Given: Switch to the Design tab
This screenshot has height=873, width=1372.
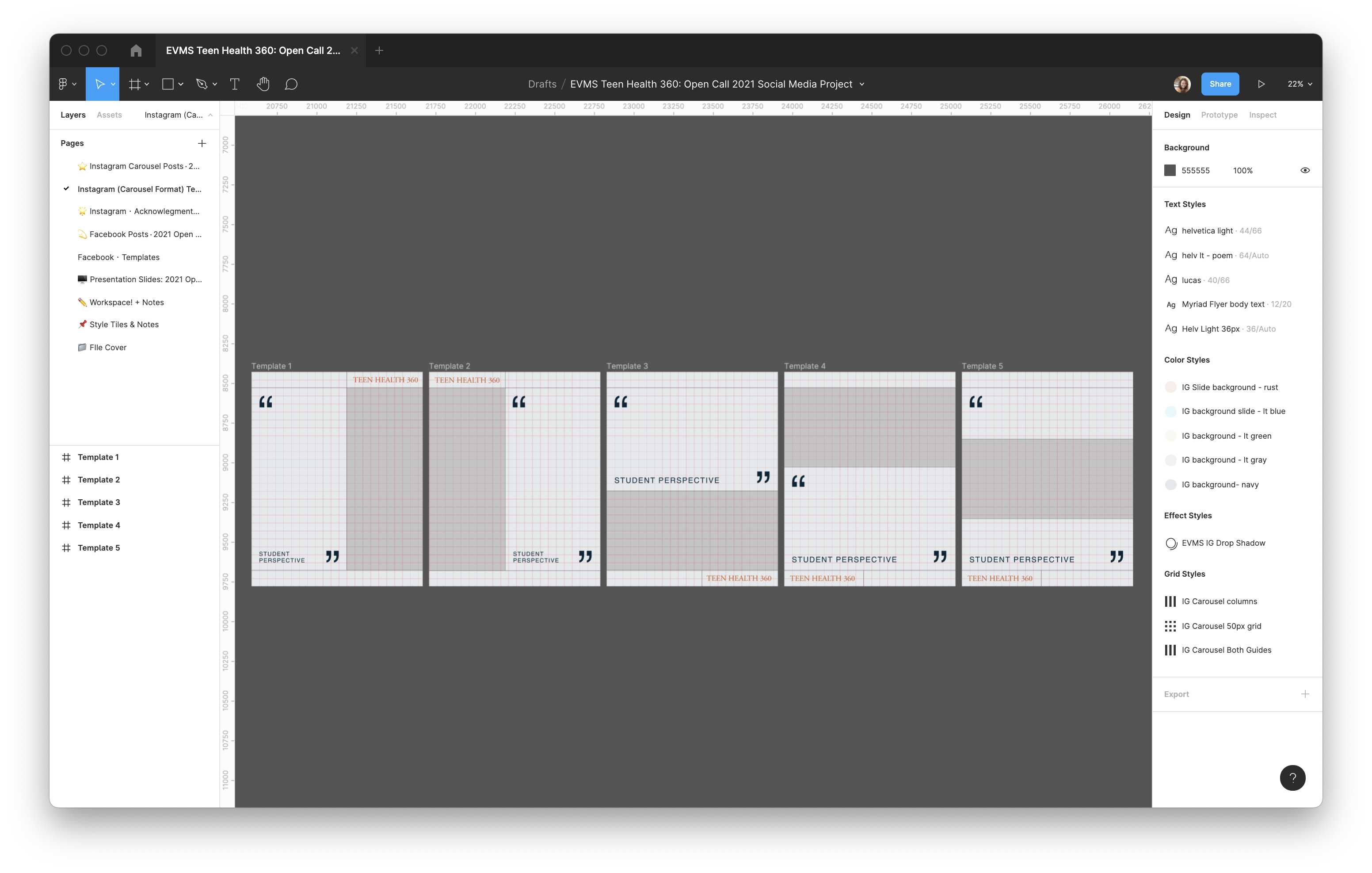Looking at the screenshot, I should pos(1177,115).
